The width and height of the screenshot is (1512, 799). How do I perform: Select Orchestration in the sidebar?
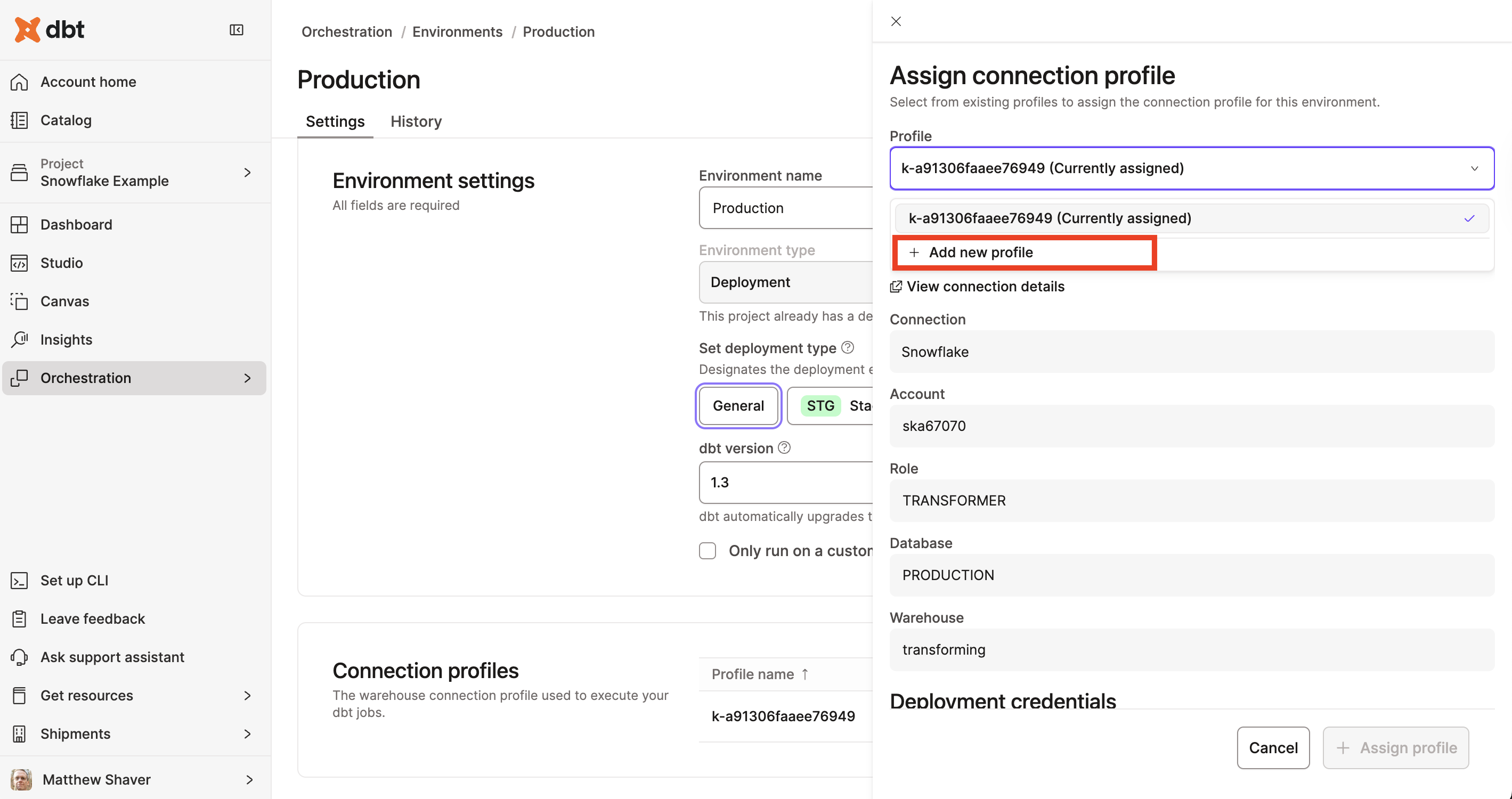[x=86, y=378]
